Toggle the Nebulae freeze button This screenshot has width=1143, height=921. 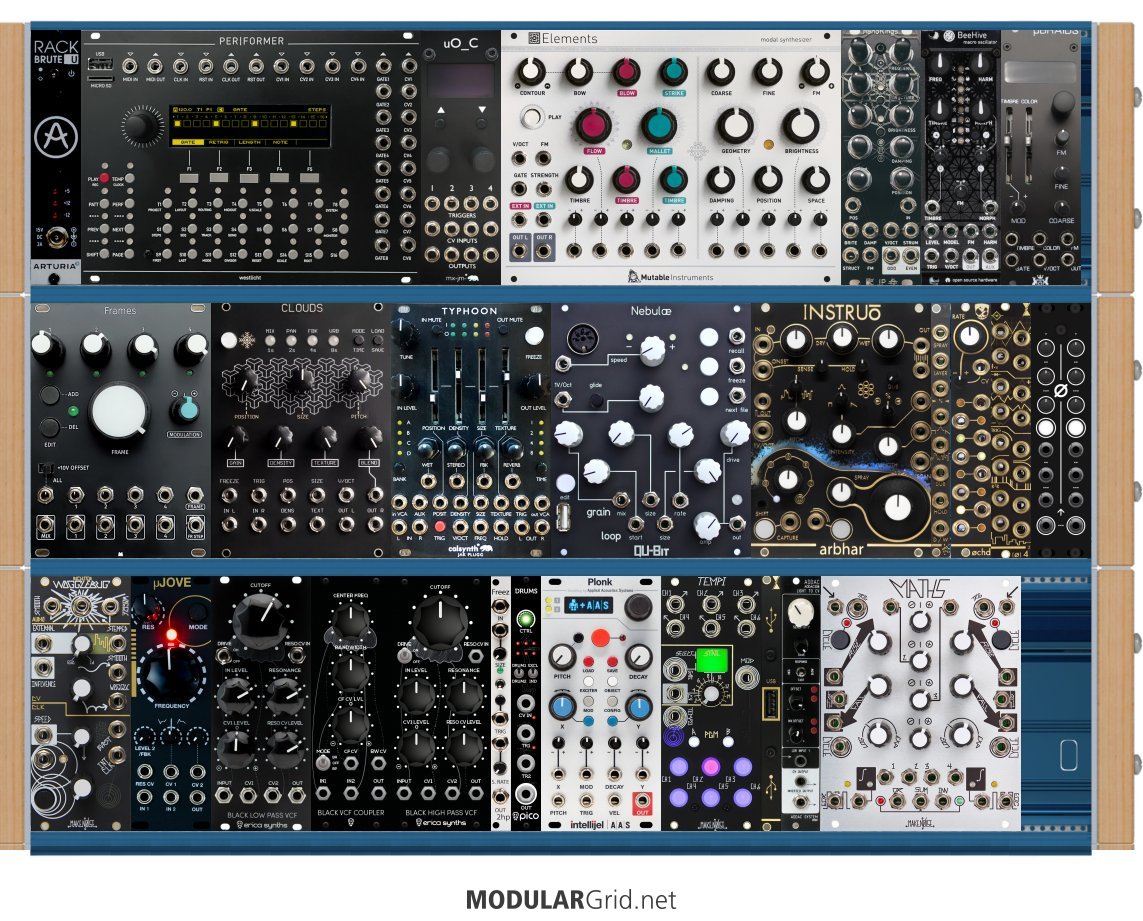click(709, 367)
